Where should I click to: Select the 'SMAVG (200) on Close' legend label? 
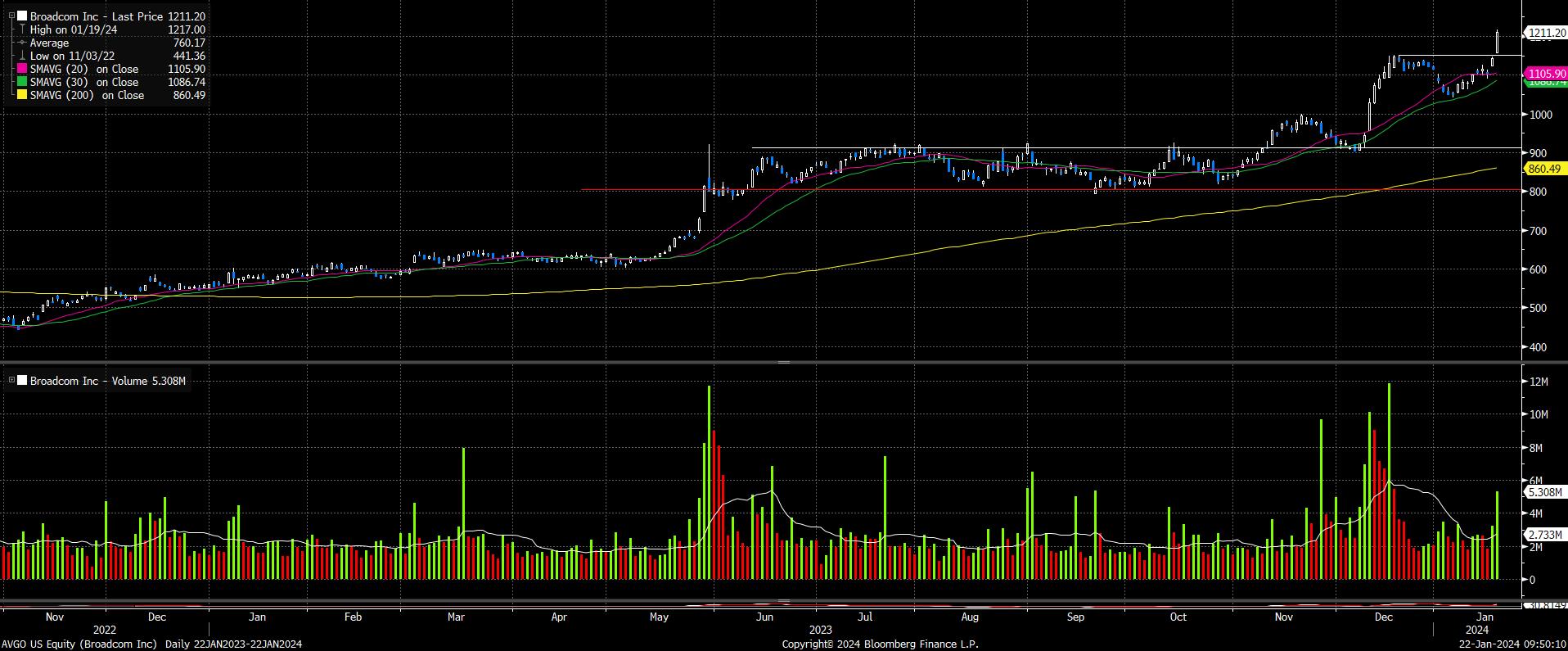pyautogui.click(x=88, y=95)
